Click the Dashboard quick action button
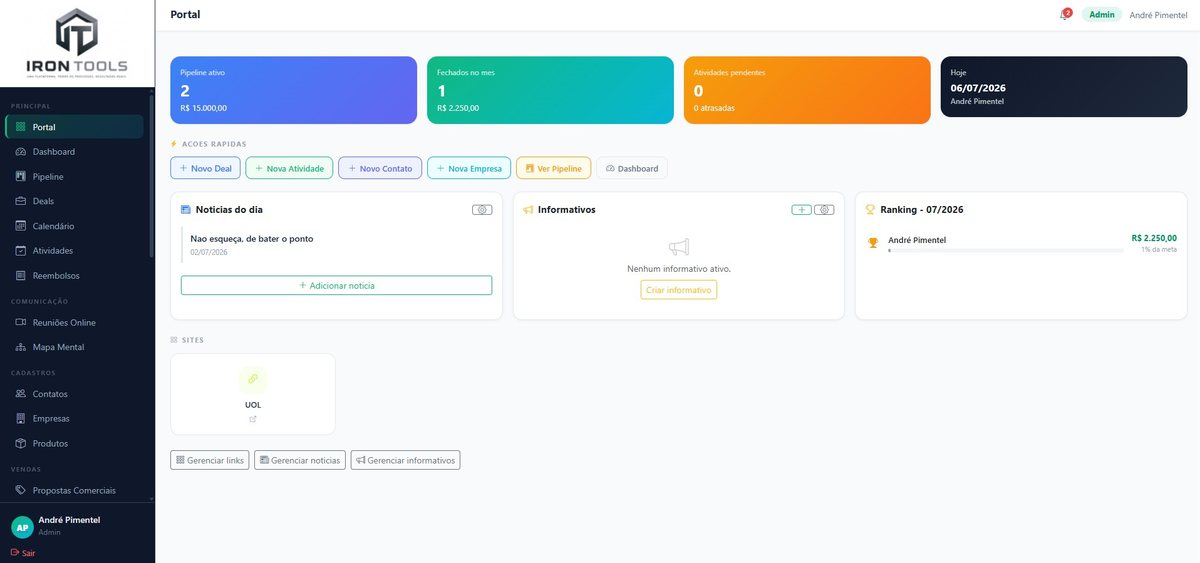The height and width of the screenshot is (563, 1200). click(x=632, y=168)
